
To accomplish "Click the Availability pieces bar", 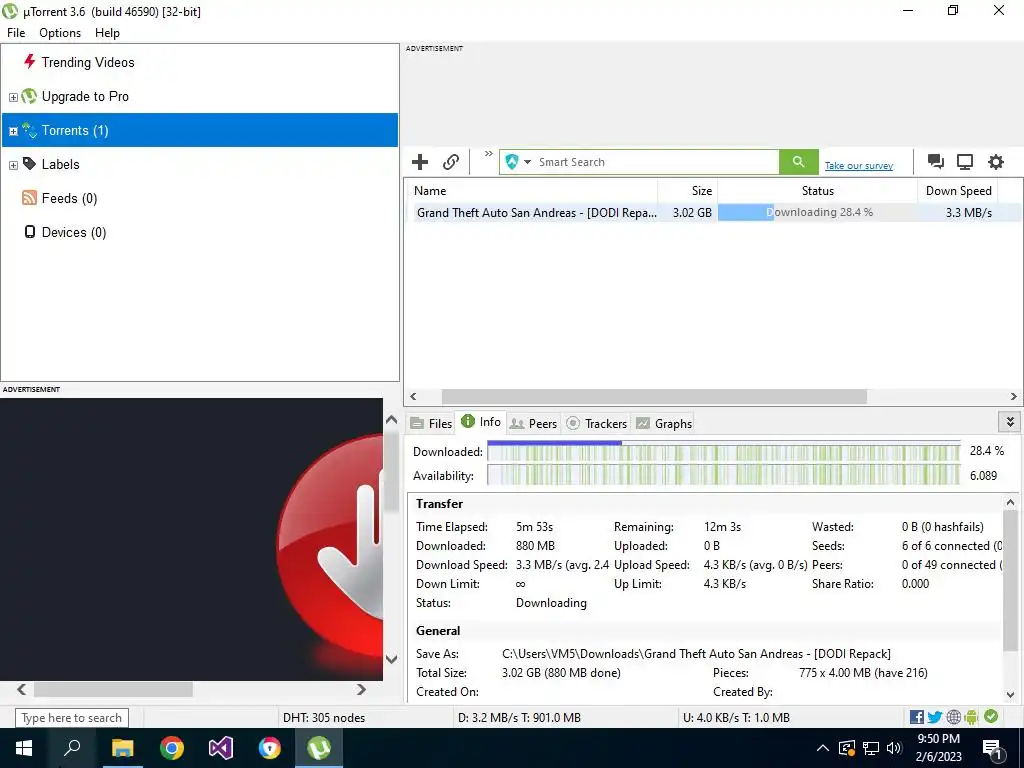I will click(x=724, y=475).
